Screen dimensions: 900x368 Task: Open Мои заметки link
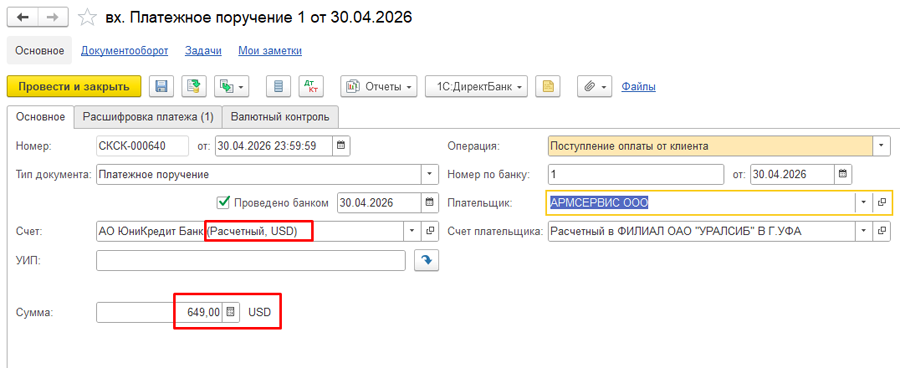pyautogui.click(x=270, y=51)
